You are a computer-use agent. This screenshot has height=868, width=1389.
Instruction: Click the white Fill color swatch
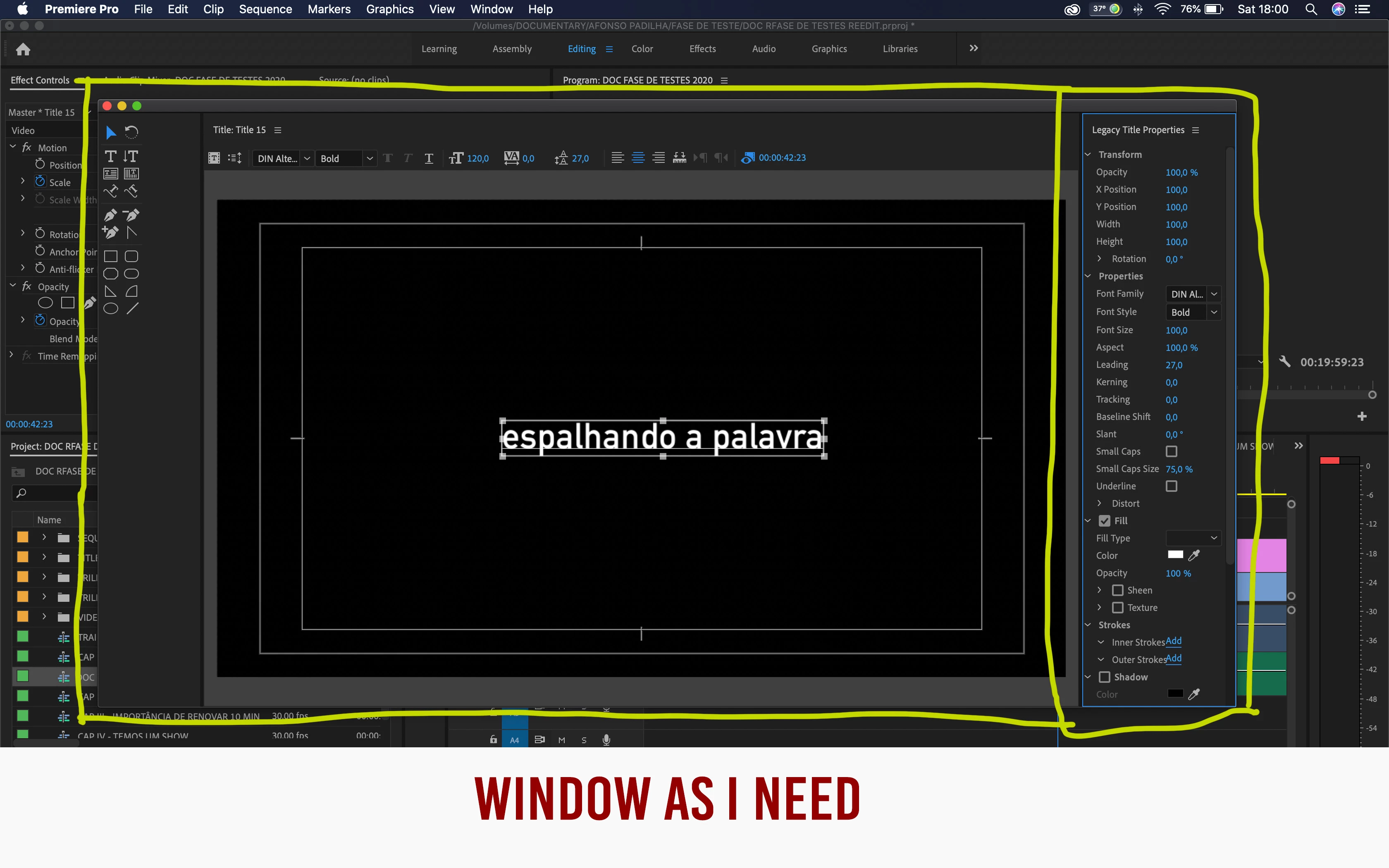(x=1175, y=555)
